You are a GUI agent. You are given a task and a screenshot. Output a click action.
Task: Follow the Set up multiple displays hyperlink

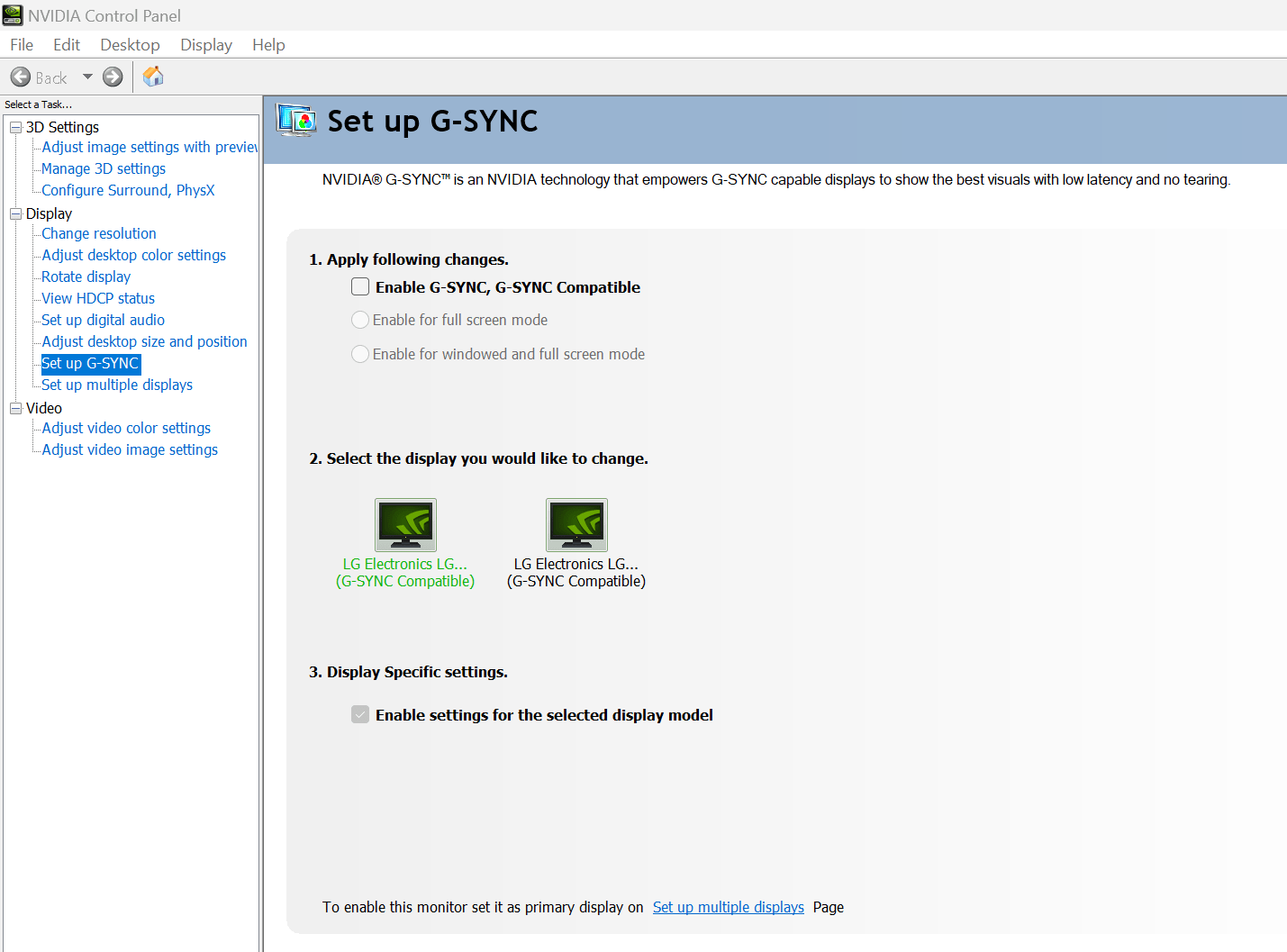(729, 907)
